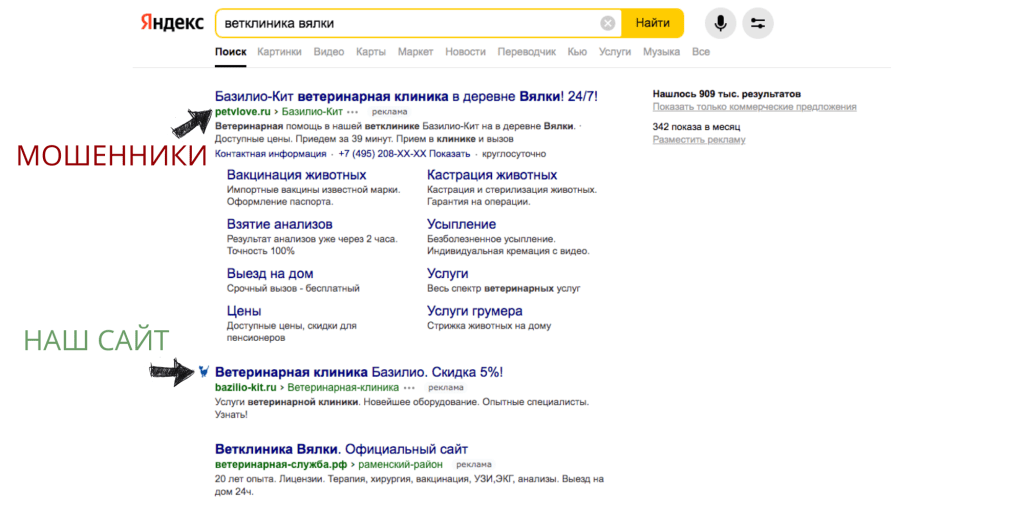
Task: Open the Все tab
Action: (x=700, y=52)
